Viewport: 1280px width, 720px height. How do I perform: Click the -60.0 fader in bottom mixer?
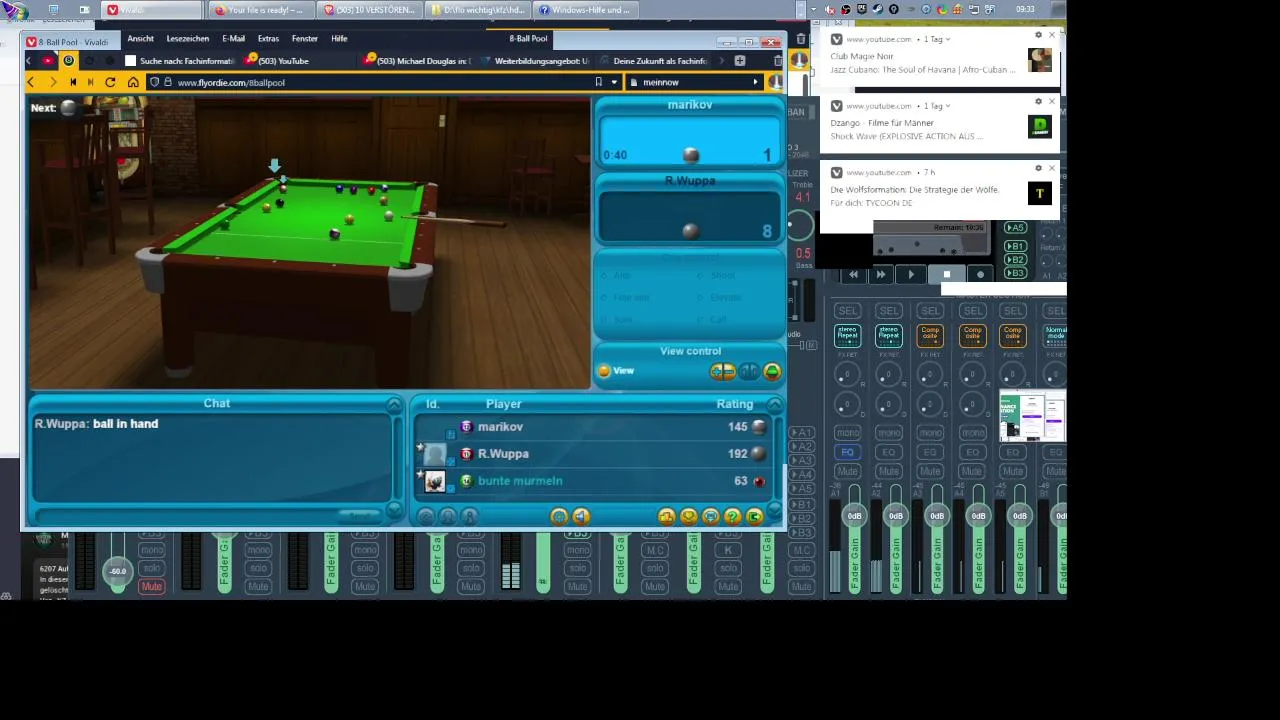pos(118,571)
